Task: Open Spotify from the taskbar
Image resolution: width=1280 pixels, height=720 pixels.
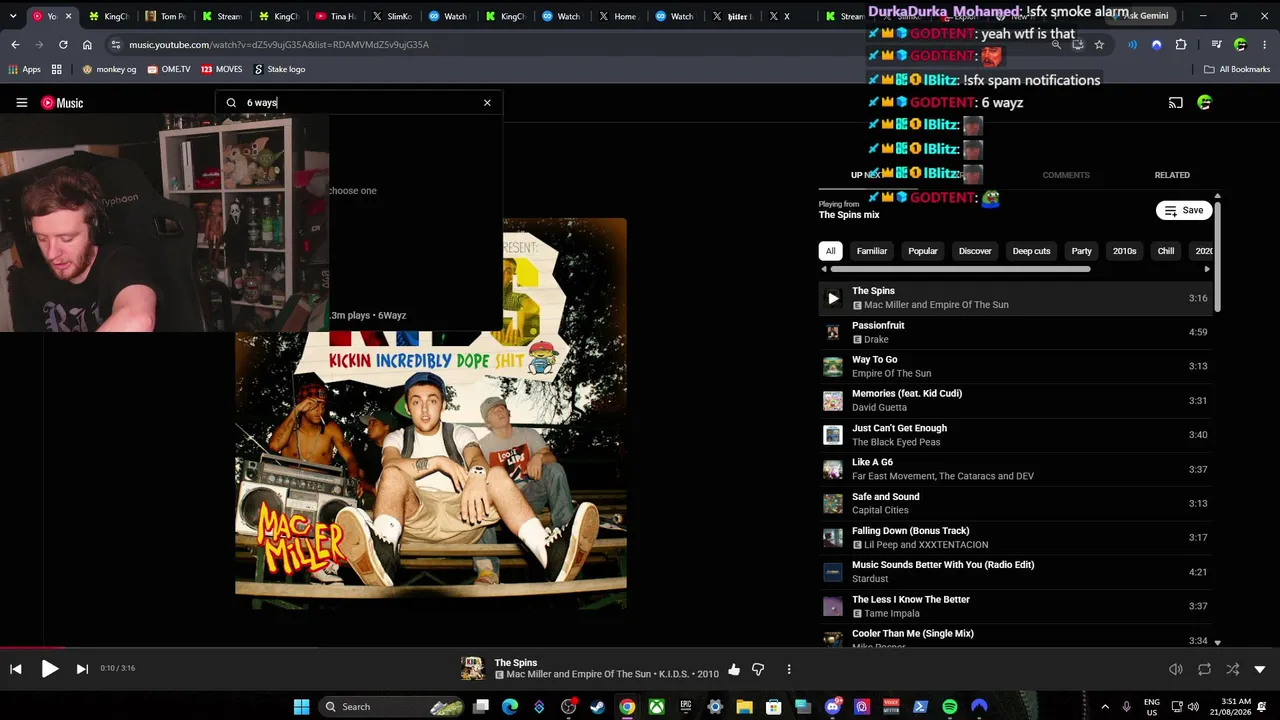Action: [x=950, y=707]
